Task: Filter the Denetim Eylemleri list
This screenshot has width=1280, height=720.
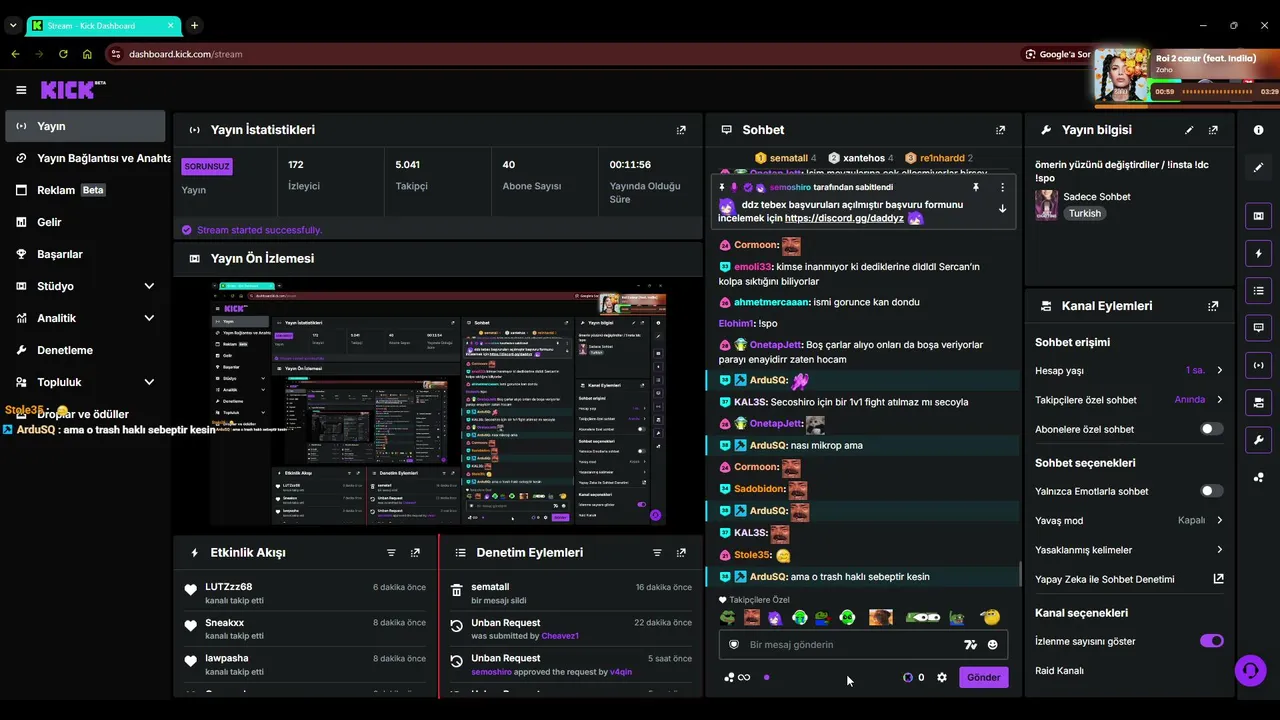Action: (657, 552)
